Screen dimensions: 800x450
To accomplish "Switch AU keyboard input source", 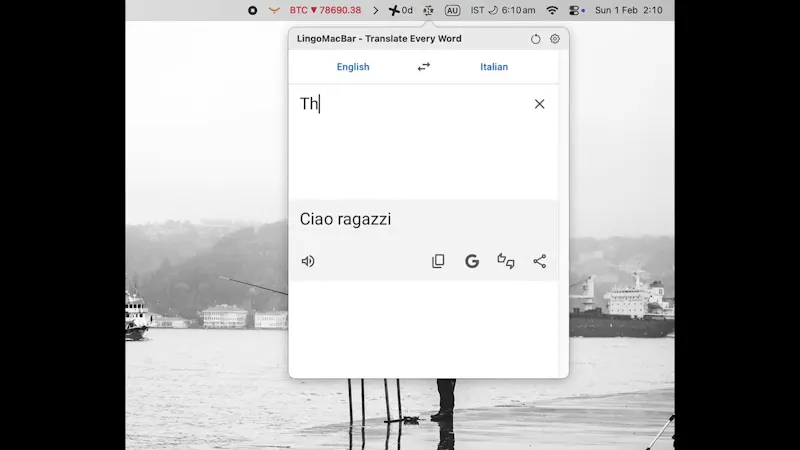I will tap(452, 10).
